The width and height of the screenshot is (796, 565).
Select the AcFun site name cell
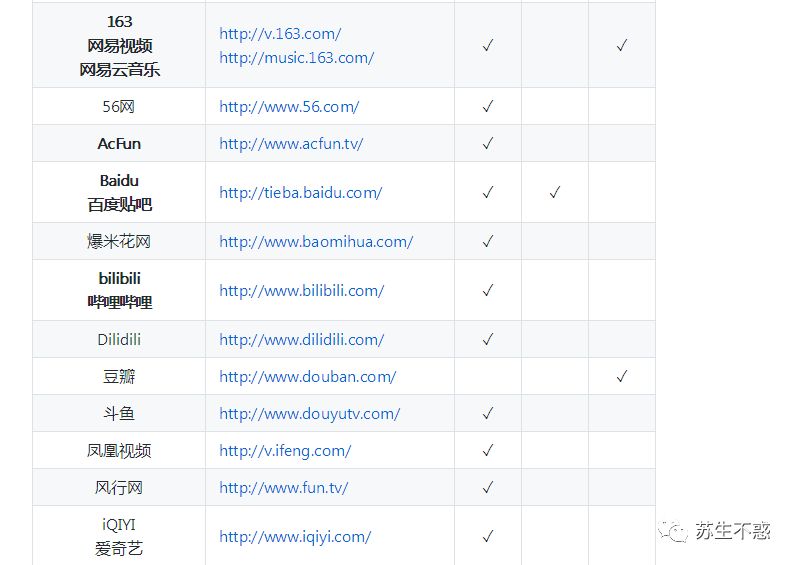pos(119,144)
